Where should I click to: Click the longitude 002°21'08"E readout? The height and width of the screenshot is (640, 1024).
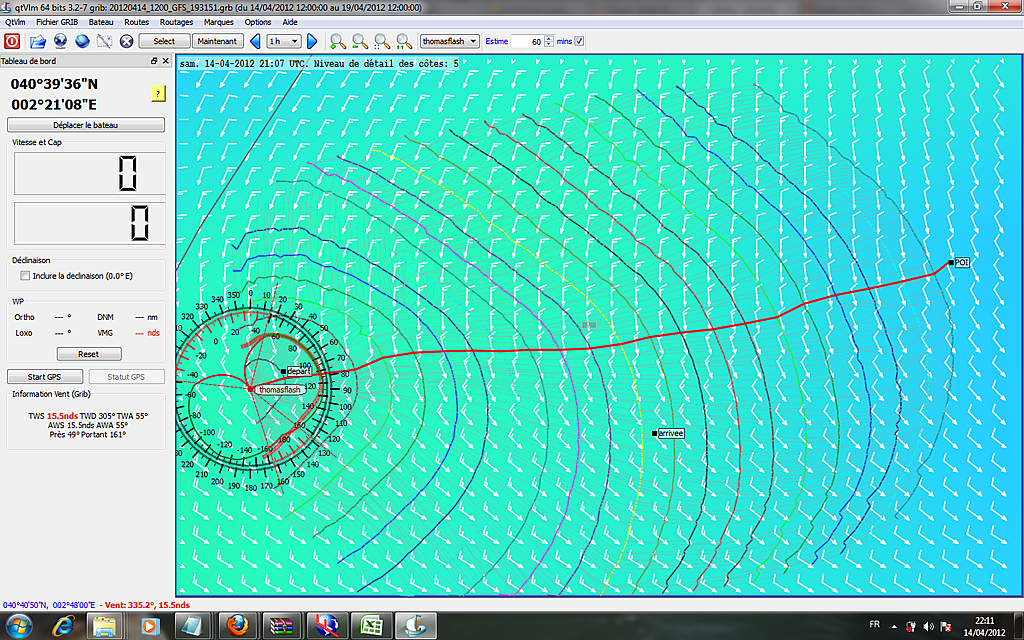(54, 104)
